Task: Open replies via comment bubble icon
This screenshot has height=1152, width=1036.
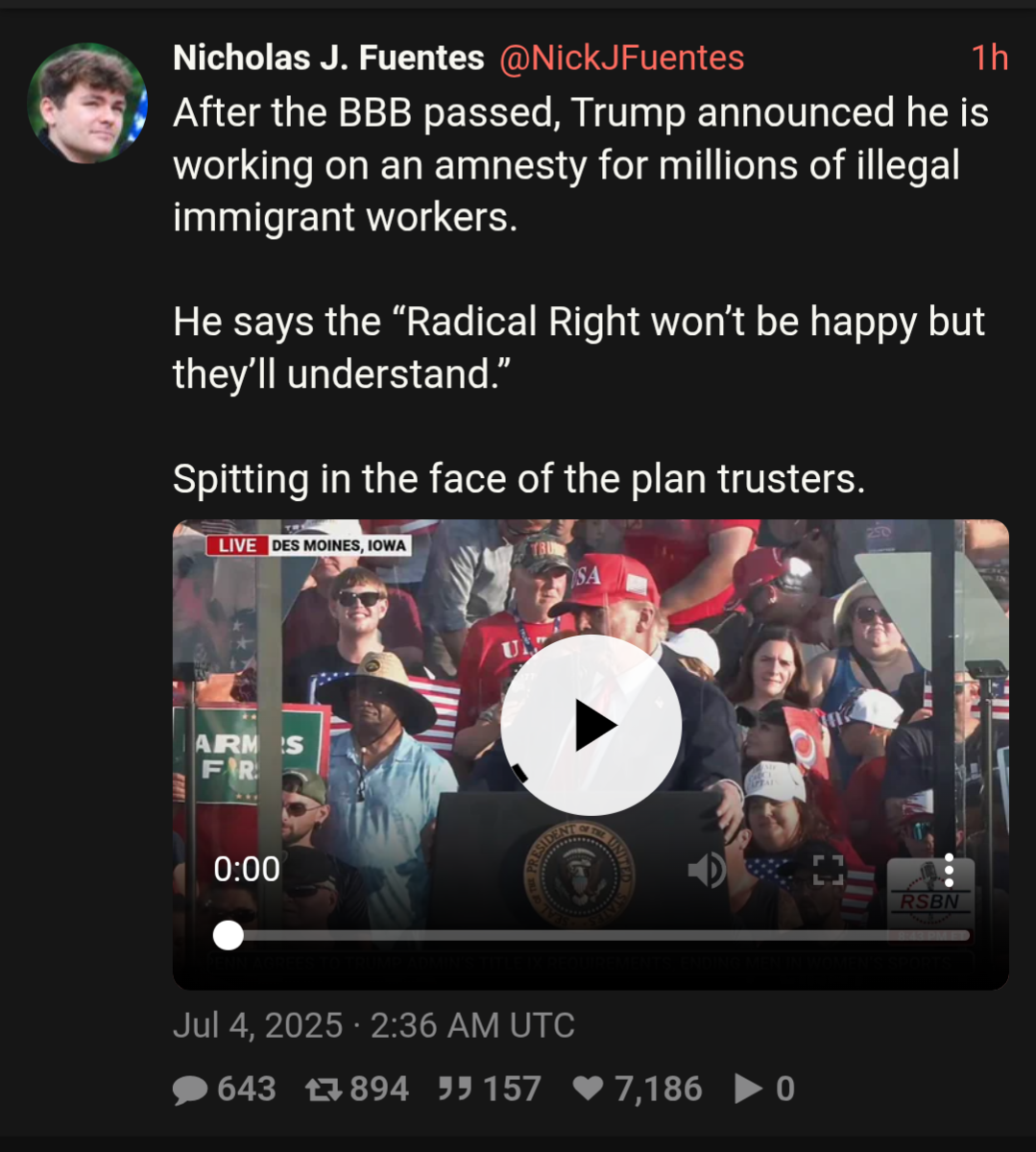Action: tap(190, 1090)
